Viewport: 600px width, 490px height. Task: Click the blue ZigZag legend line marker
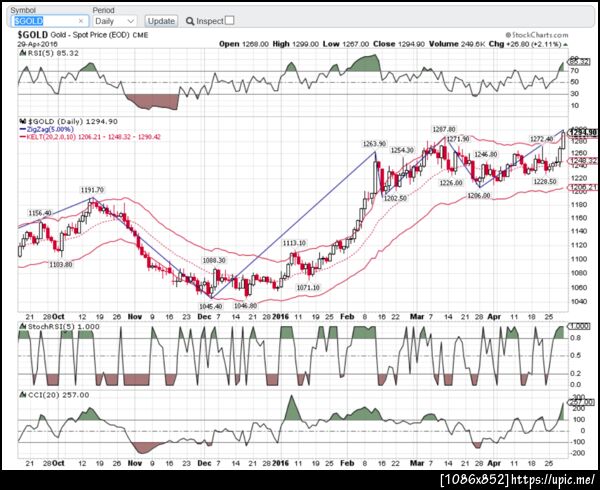coord(23,129)
